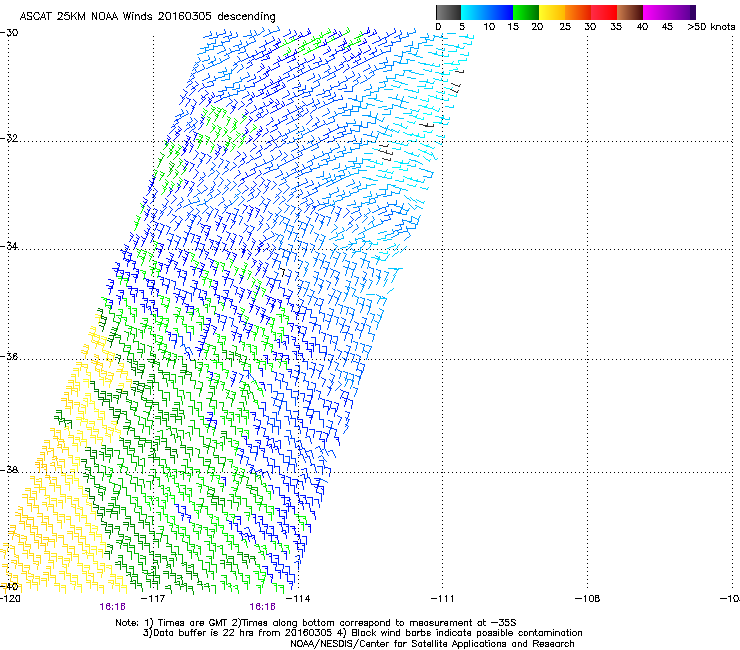This screenshot has height=650, width=740.
Task: Click the orange 25-30 knots color segment
Action: coord(578,12)
